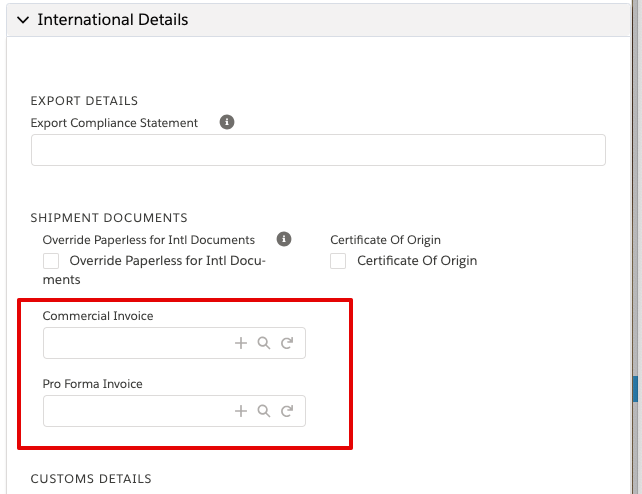The width and height of the screenshot is (642, 494).
Task: Open the Export Compliance Statement info icon
Action: click(x=227, y=122)
